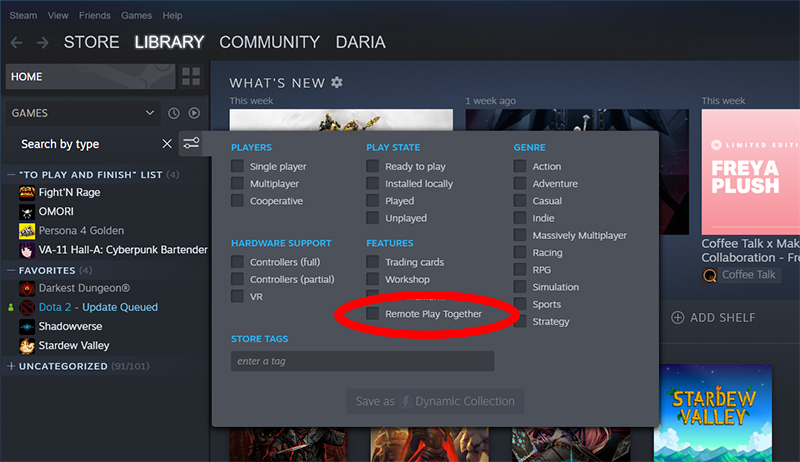Click the VA-11 Hall-A game icon
This screenshot has height=462, width=800.
pos(27,250)
